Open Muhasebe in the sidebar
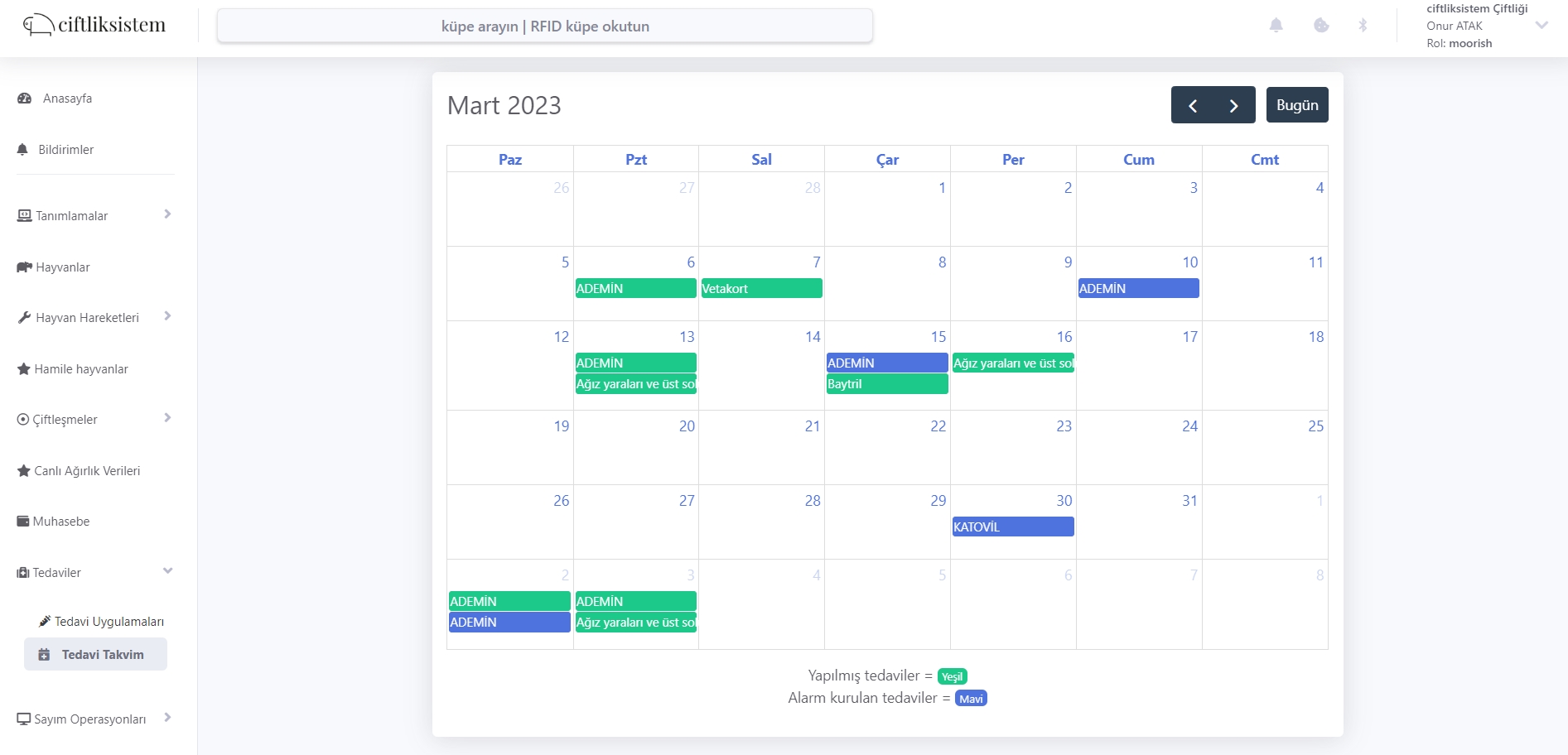 [60, 522]
